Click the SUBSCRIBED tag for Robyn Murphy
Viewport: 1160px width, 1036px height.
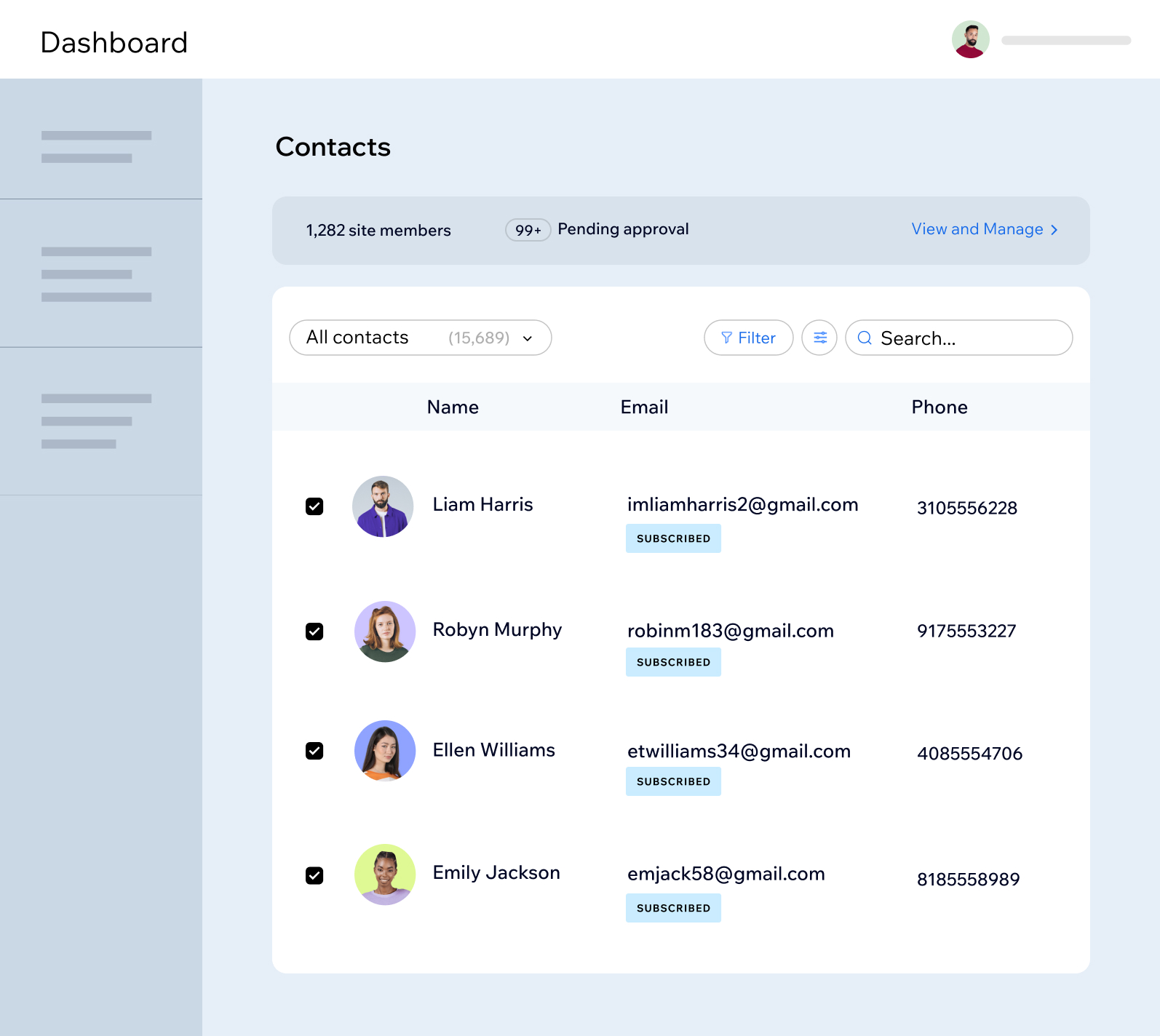[x=673, y=662]
